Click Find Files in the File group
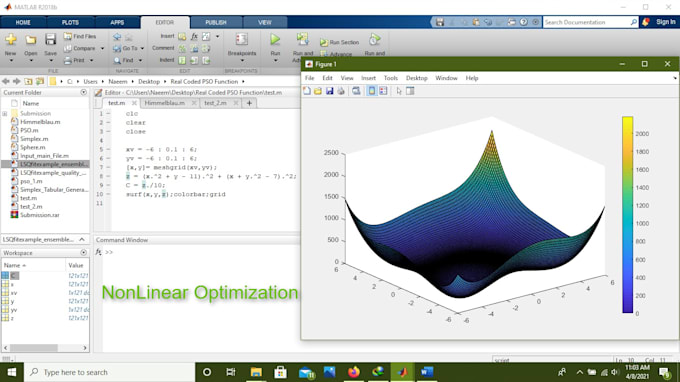 (80, 36)
